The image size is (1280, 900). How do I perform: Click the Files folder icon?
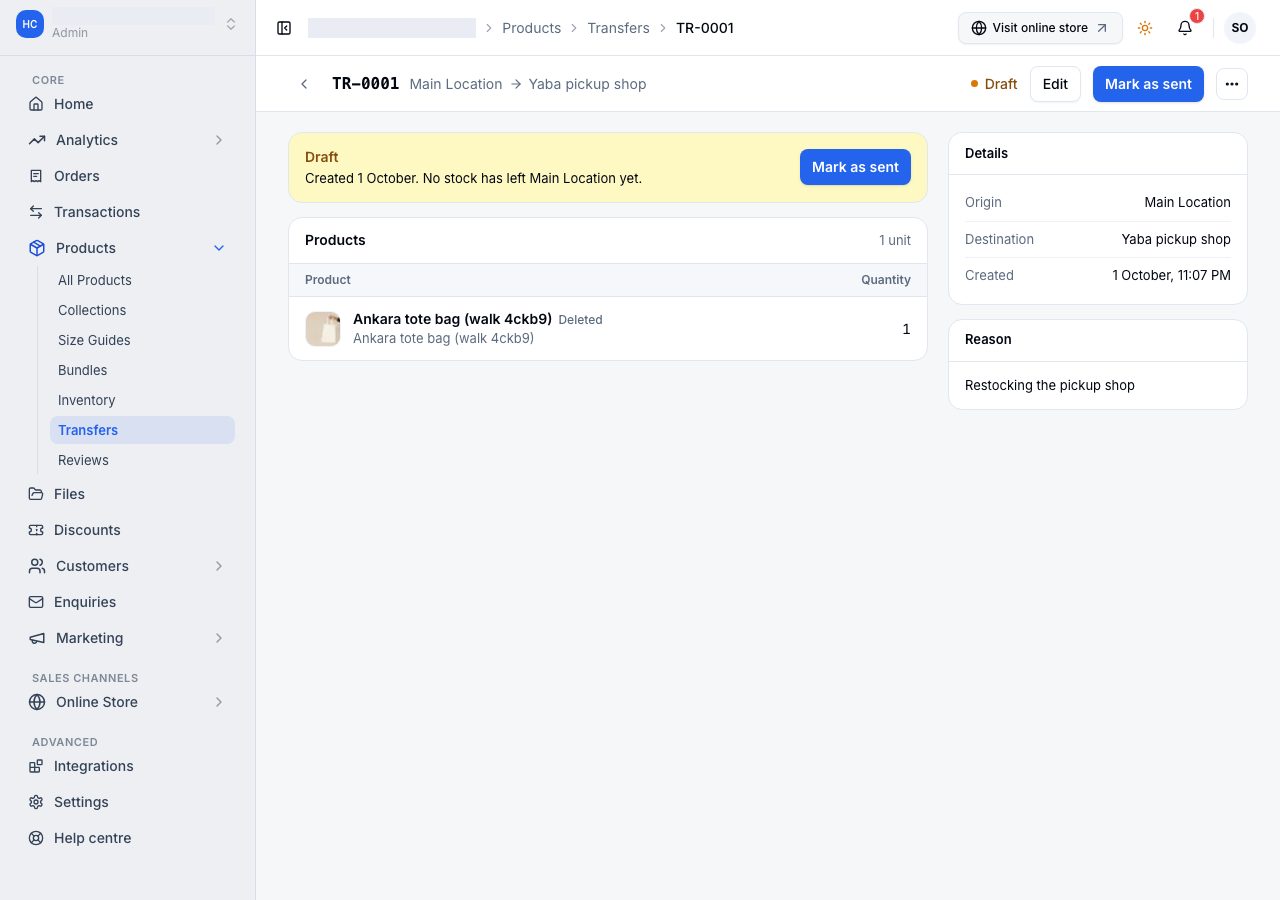tap(36, 494)
